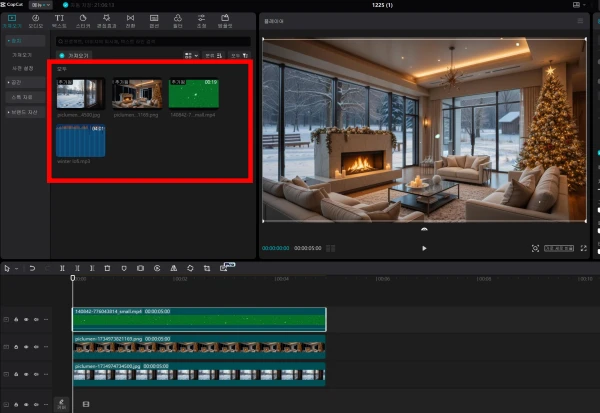The height and width of the screenshot is (413, 600).
Task: Click the total duration 00:00:05:00 readout
Action: click(308, 248)
